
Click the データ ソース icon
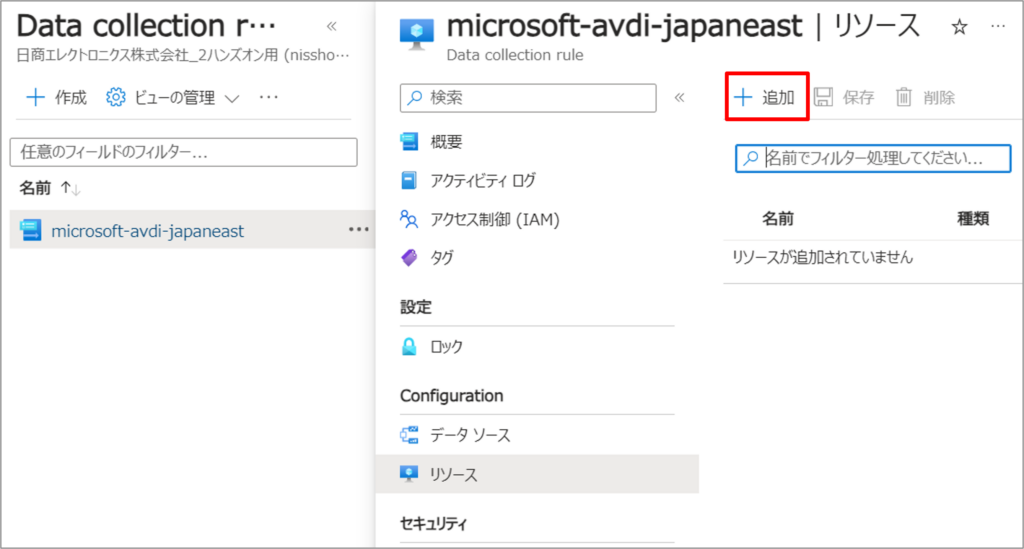pyautogui.click(x=409, y=435)
